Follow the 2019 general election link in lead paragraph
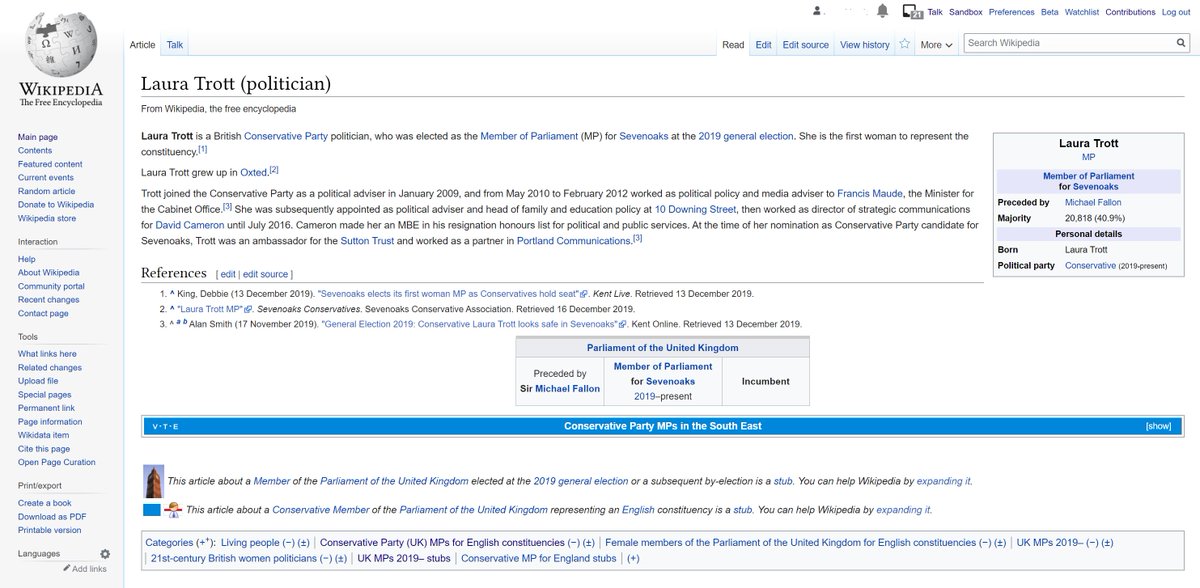This screenshot has height=588, width=1200. click(745, 136)
